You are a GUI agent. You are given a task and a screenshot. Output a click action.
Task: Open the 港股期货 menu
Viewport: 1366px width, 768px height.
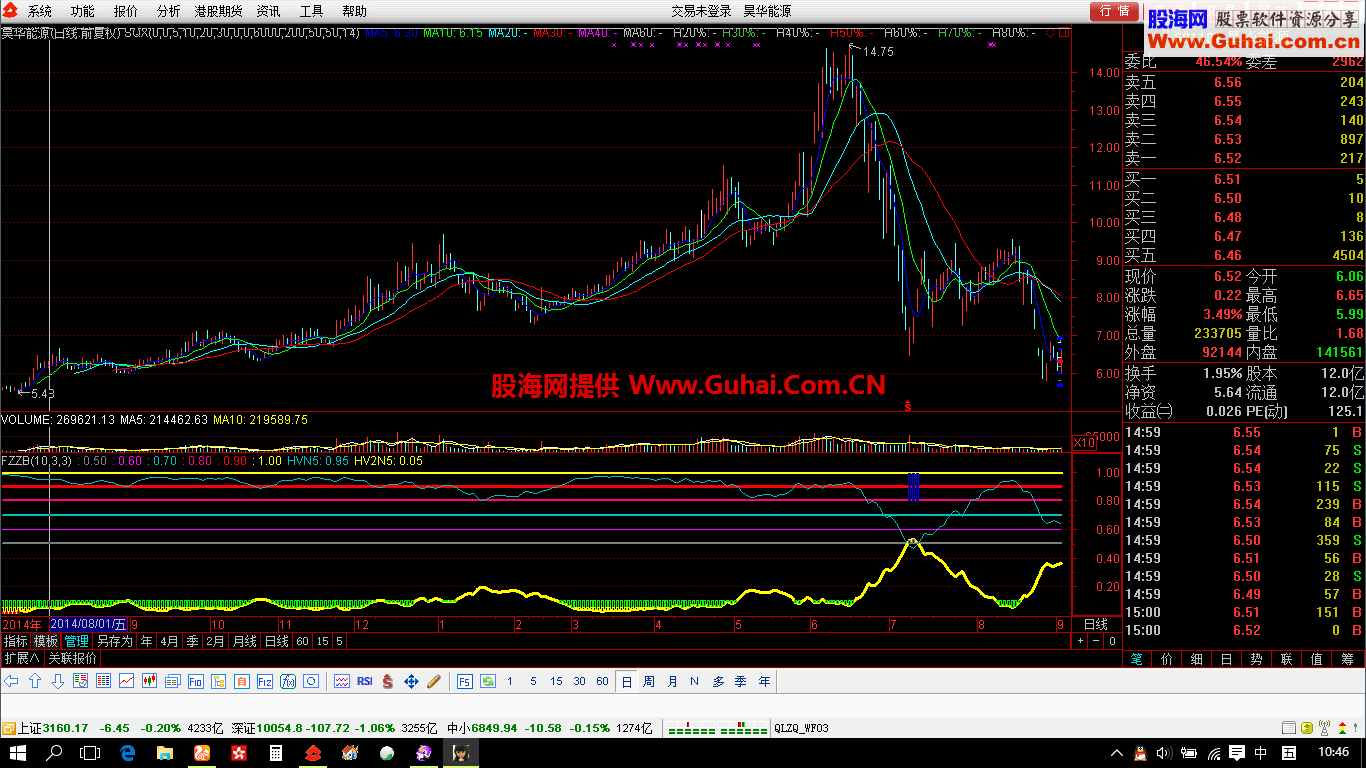click(219, 11)
